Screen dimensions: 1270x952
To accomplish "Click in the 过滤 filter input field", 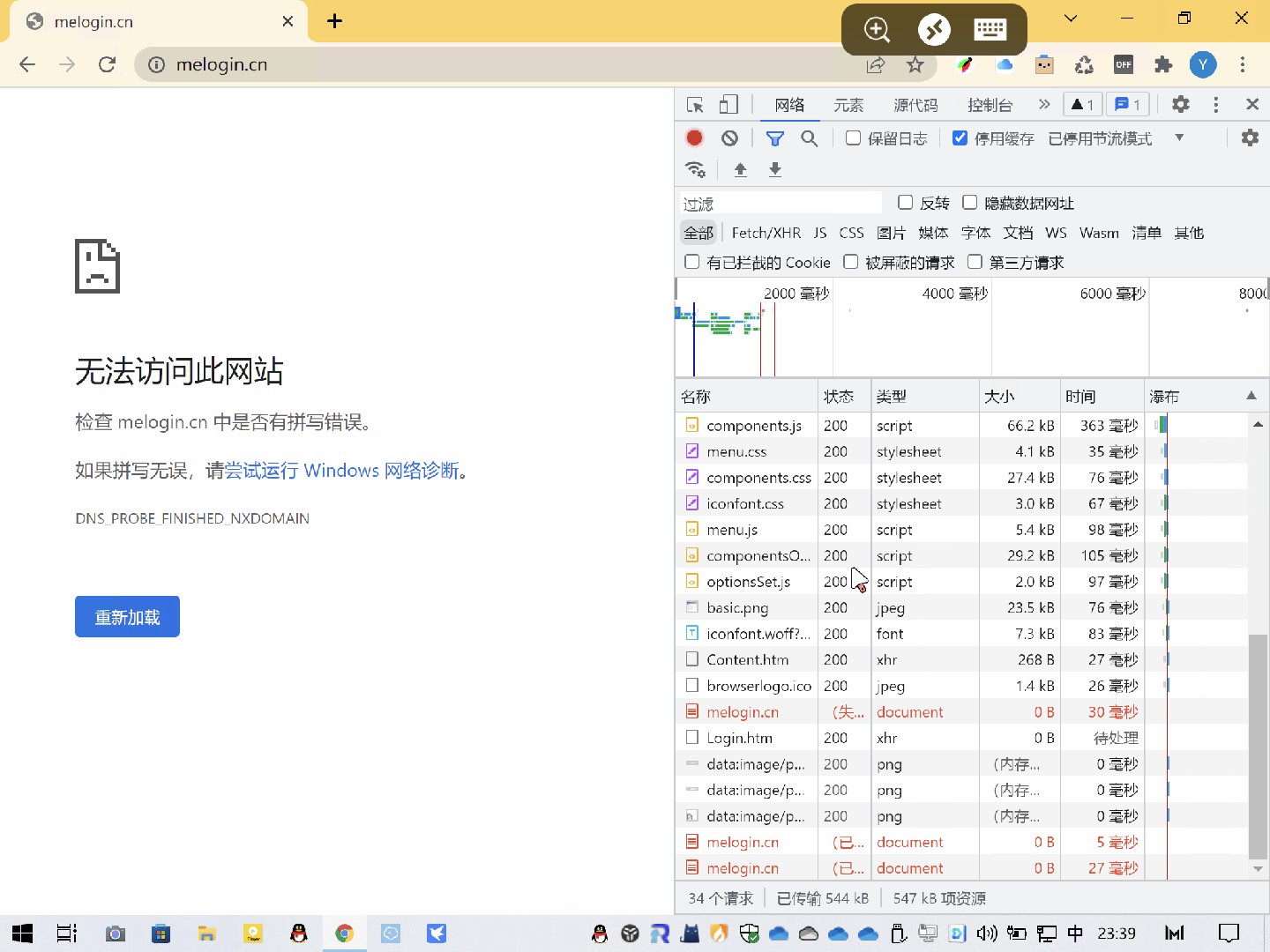I will pos(781,204).
